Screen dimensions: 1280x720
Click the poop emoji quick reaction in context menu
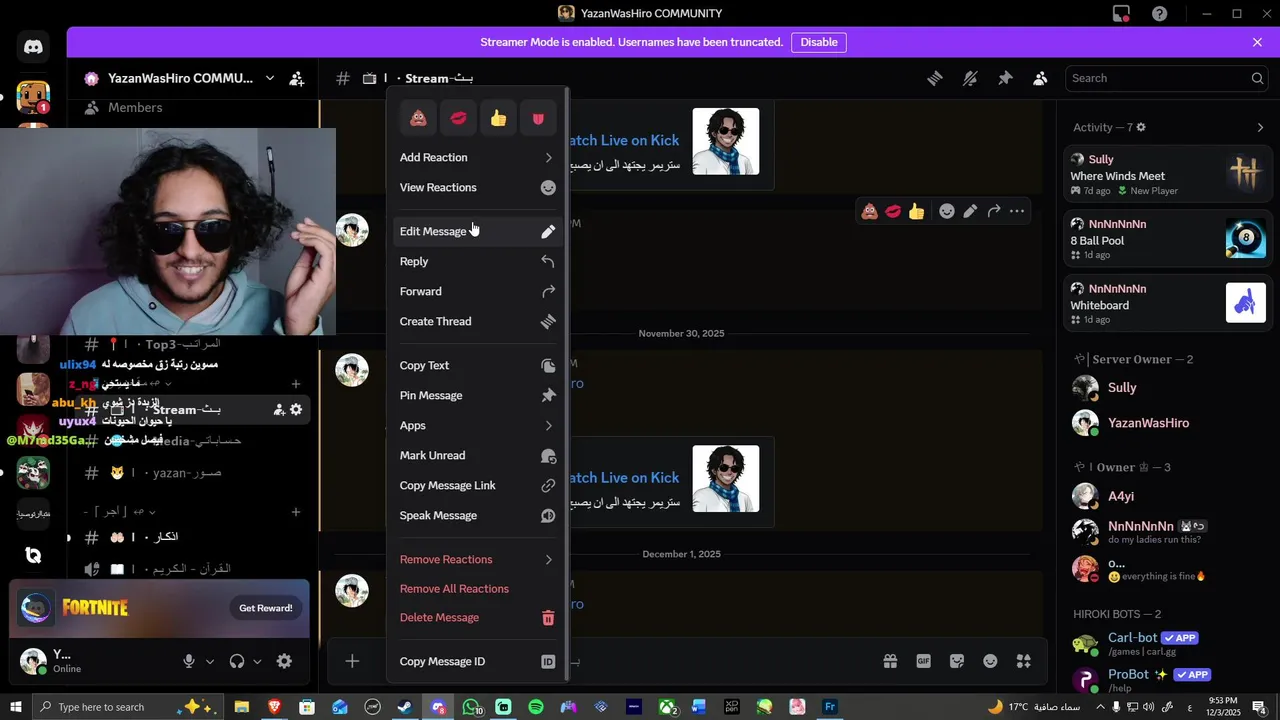418,118
